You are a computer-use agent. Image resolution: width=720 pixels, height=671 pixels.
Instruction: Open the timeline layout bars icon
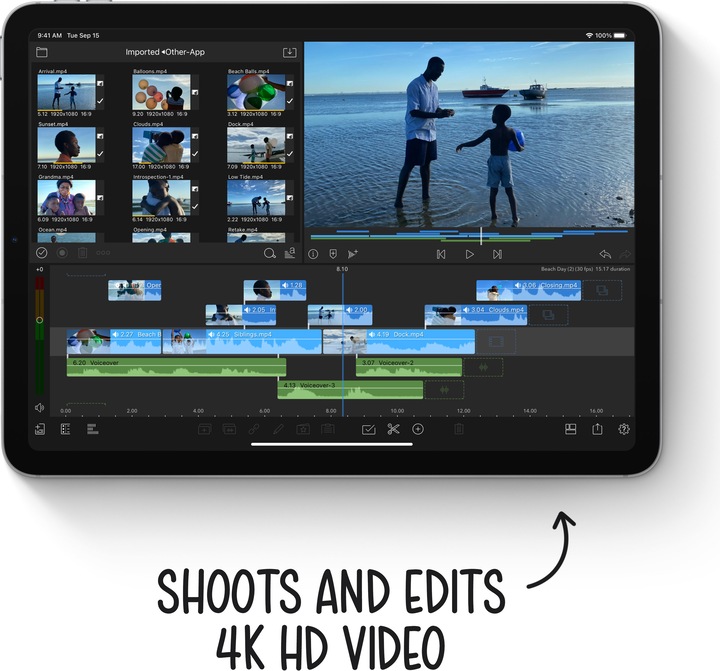[x=93, y=429]
